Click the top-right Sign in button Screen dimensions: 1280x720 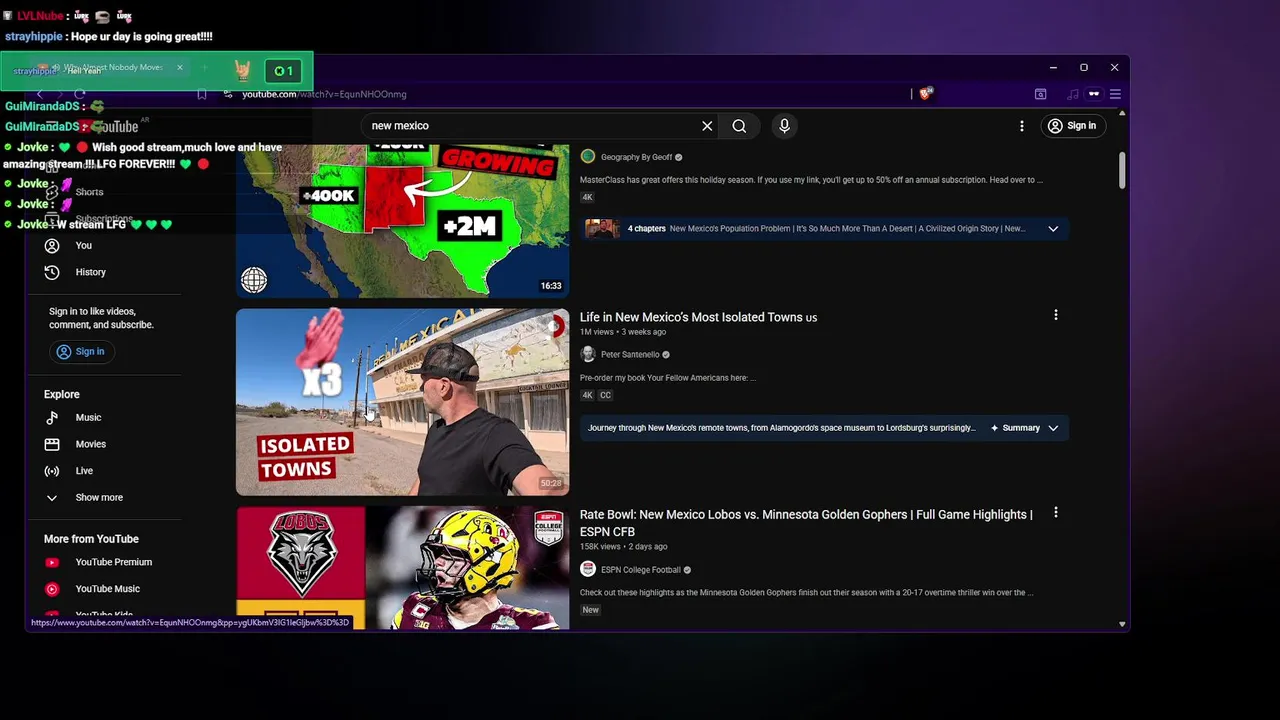point(1072,126)
